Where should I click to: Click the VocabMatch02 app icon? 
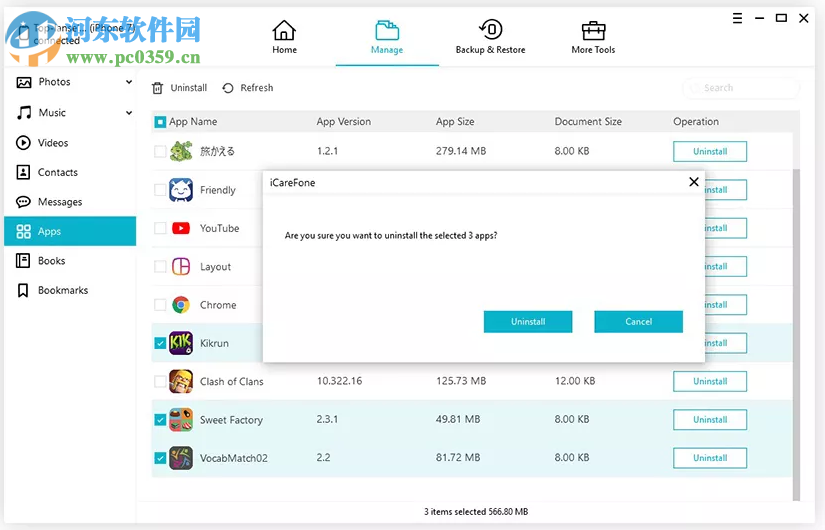click(x=181, y=458)
